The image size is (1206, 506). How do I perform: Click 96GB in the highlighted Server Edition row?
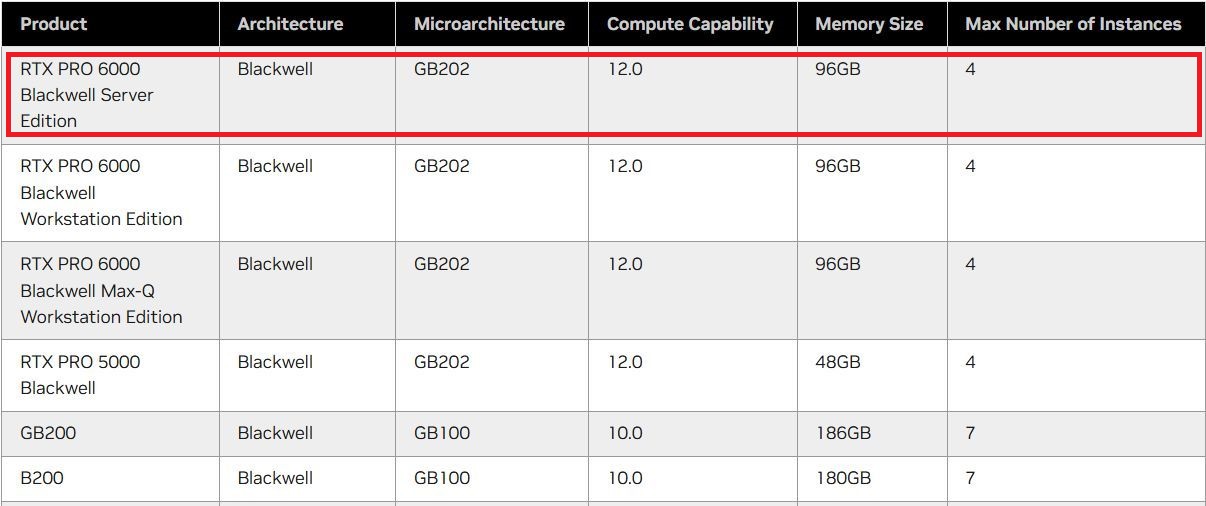[x=838, y=70]
